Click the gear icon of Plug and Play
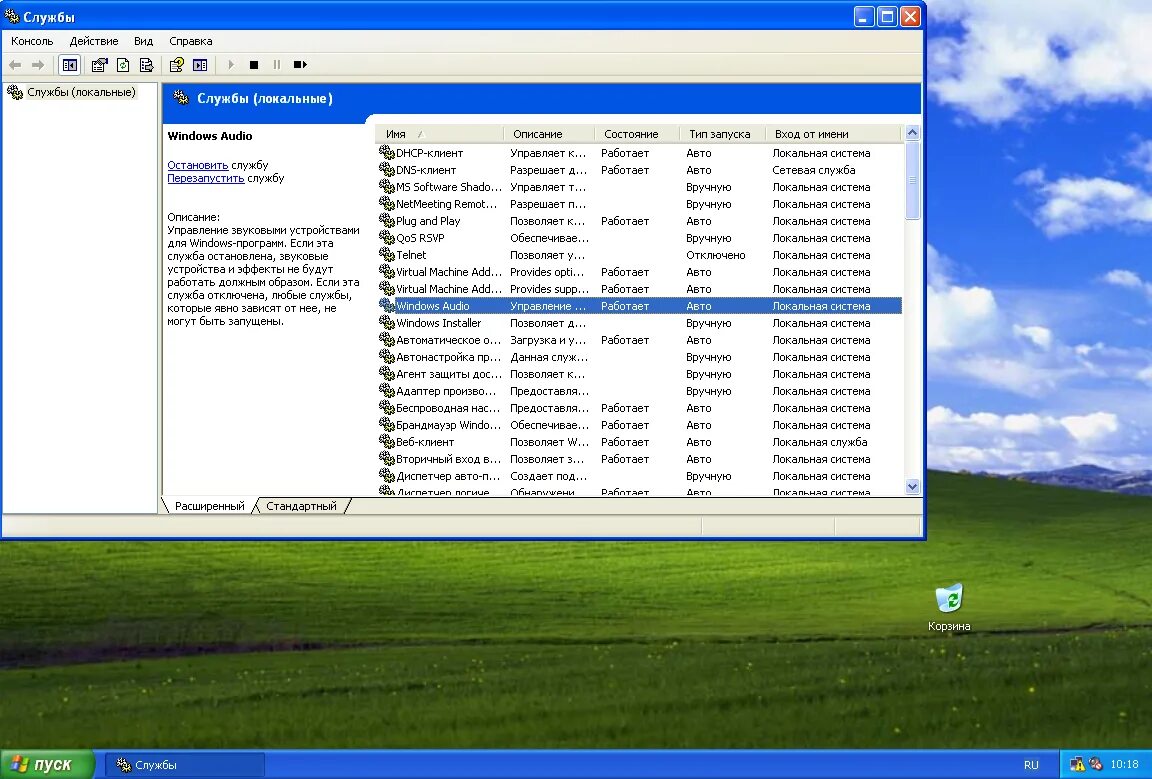Image resolution: width=1152 pixels, height=779 pixels. 386,221
